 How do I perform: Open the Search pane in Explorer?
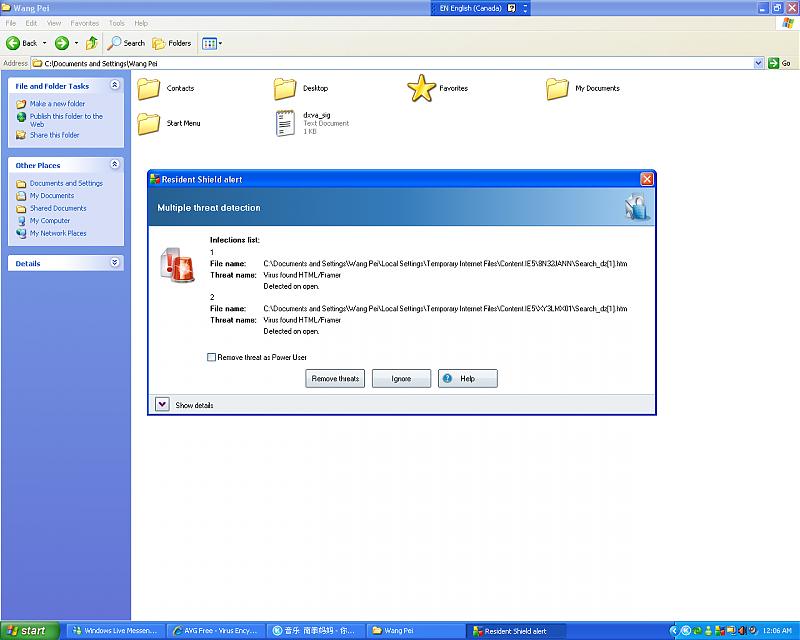pos(127,43)
